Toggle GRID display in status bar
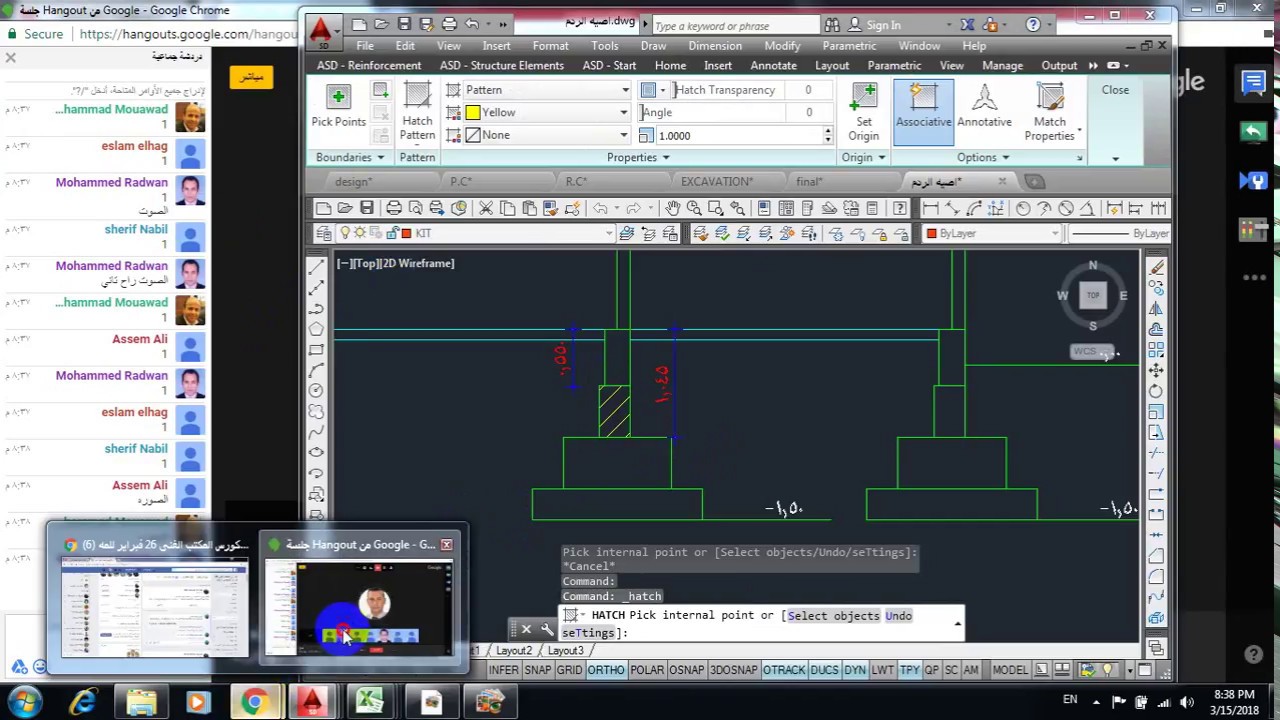This screenshot has width=1280, height=720. tap(569, 670)
